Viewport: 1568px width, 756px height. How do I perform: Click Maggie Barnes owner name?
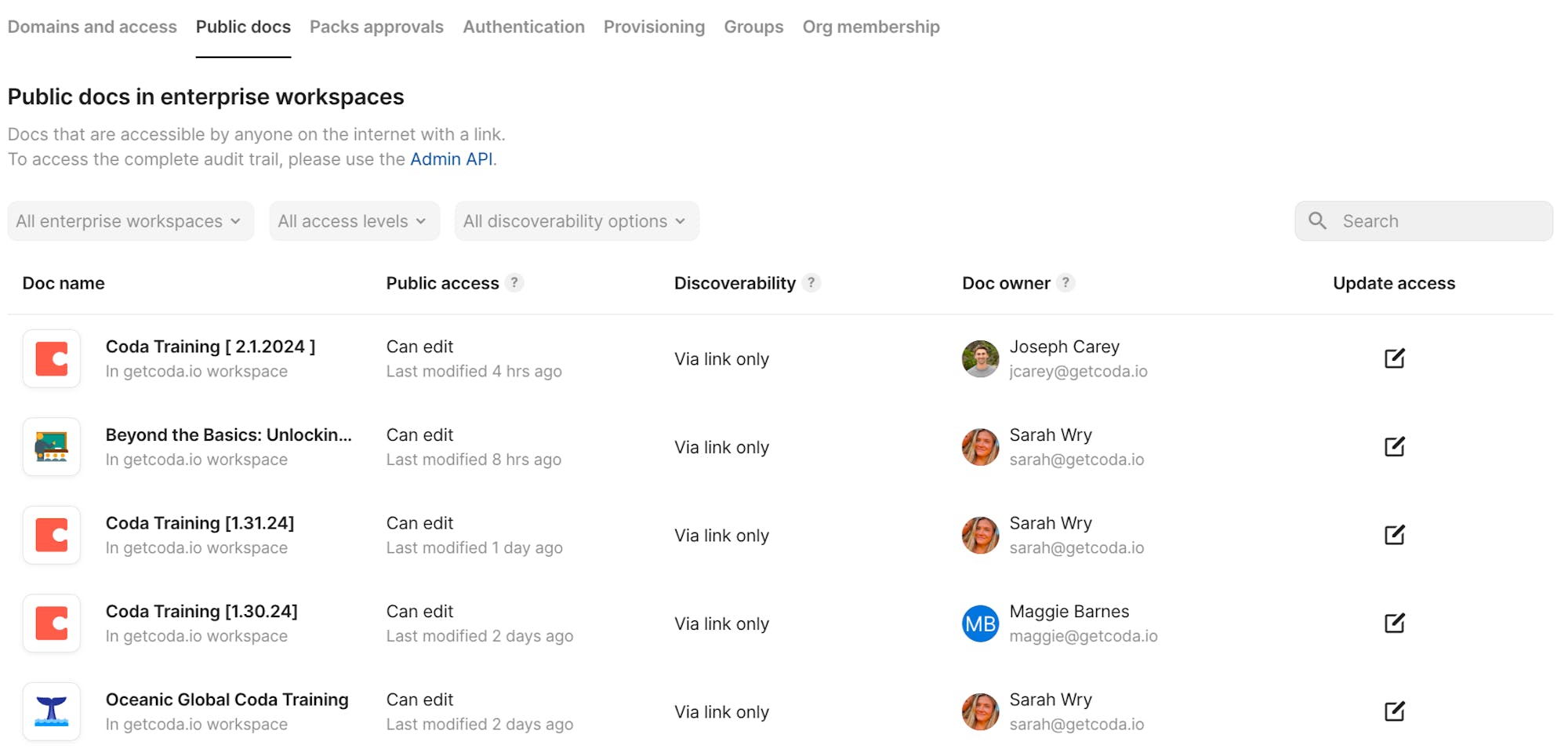(x=1069, y=612)
